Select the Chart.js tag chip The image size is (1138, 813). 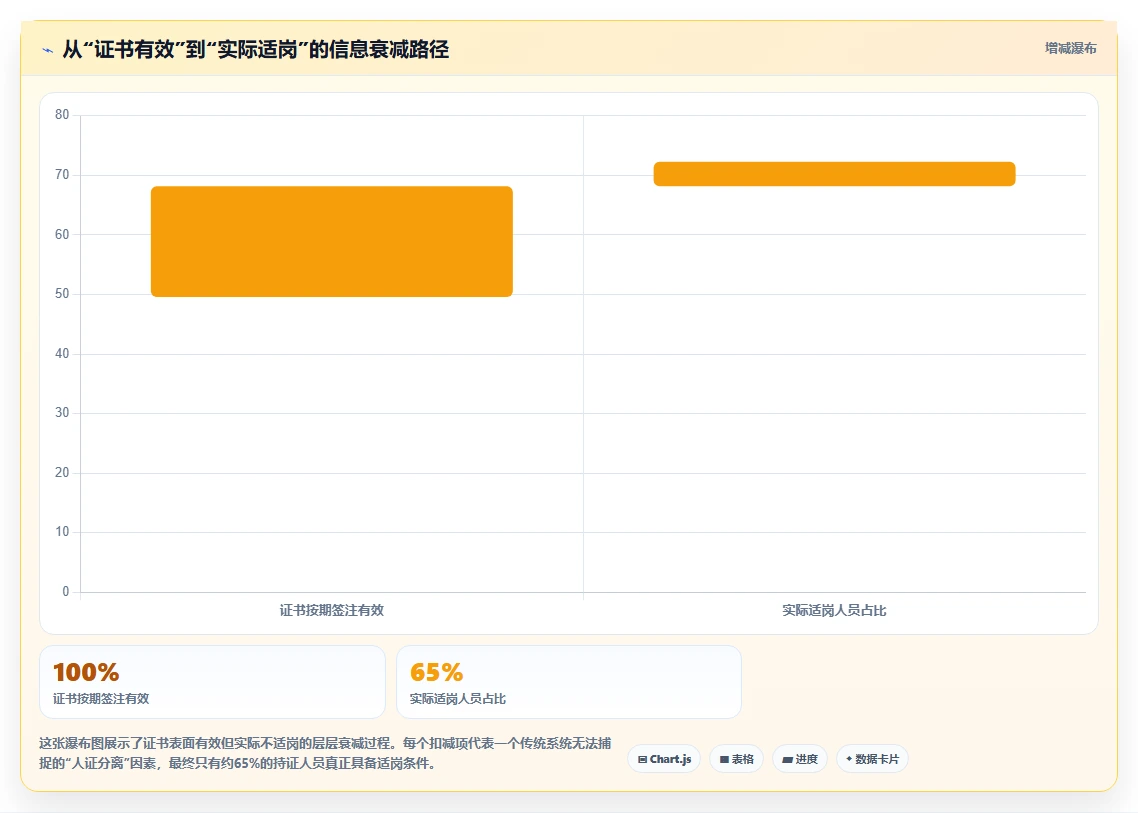point(664,759)
